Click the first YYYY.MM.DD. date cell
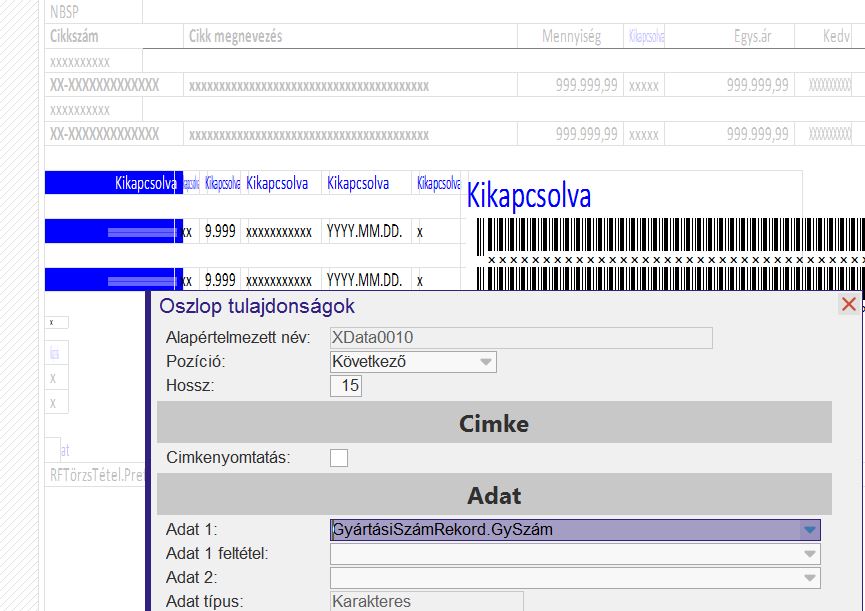This screenshot has height=611, width=865. tap(366, 231)
